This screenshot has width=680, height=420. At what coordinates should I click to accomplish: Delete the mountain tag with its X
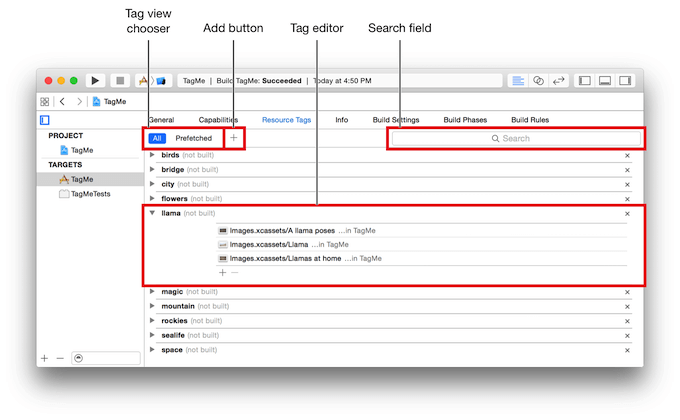tap(627, 307)
